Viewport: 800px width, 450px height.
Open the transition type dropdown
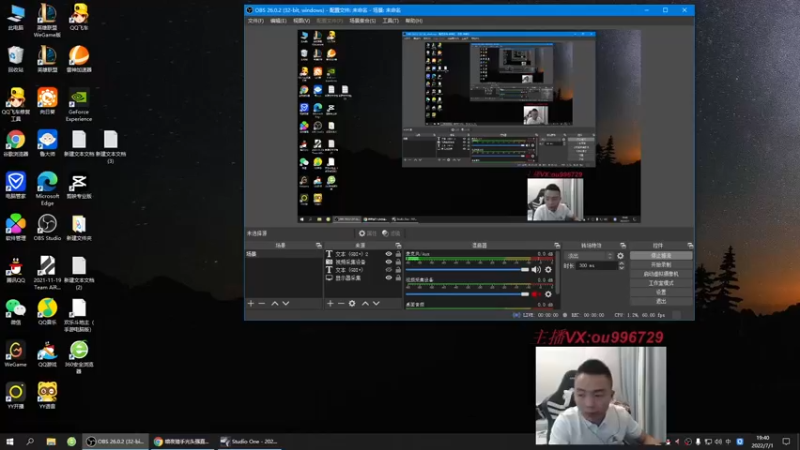point(589,256)
